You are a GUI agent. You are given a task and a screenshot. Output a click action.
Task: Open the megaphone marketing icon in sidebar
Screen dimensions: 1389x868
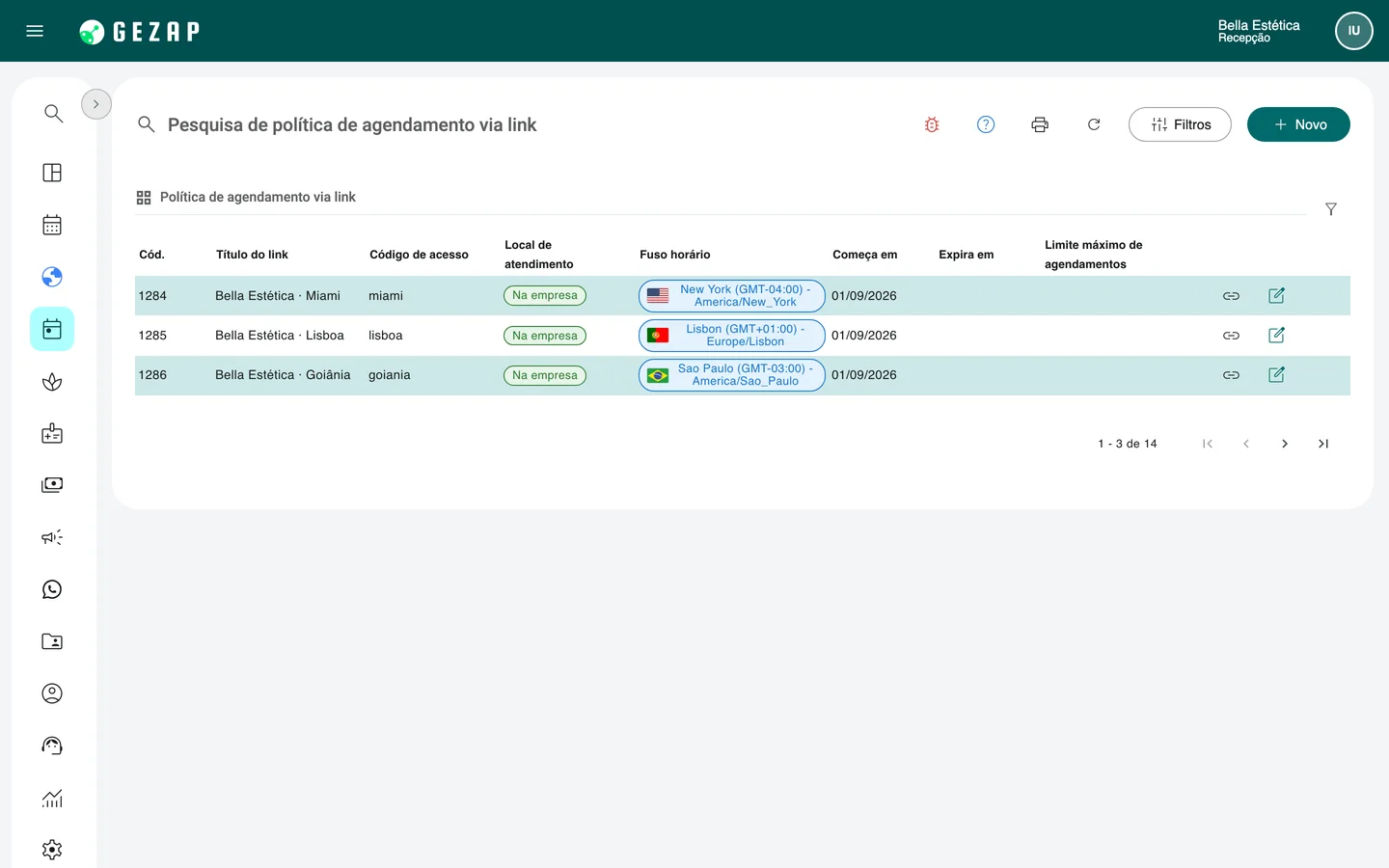(52, 537)
